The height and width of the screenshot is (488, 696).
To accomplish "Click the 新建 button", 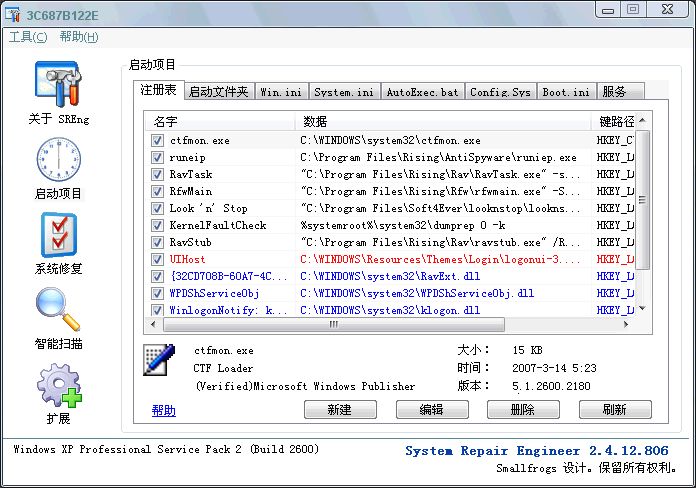I will click(x=340, y=409).
